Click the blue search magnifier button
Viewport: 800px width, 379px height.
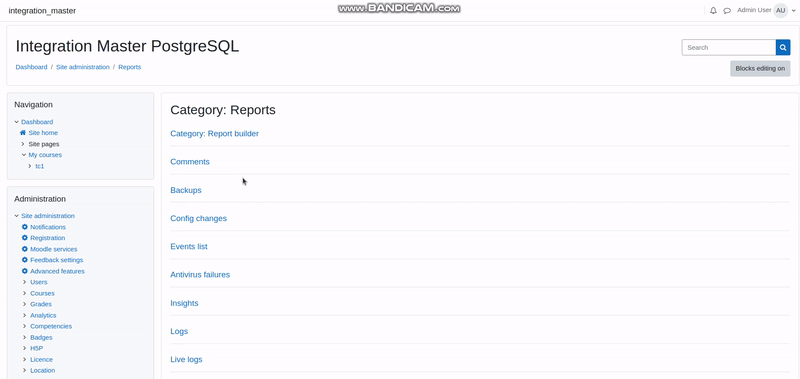tap(783, 47)
